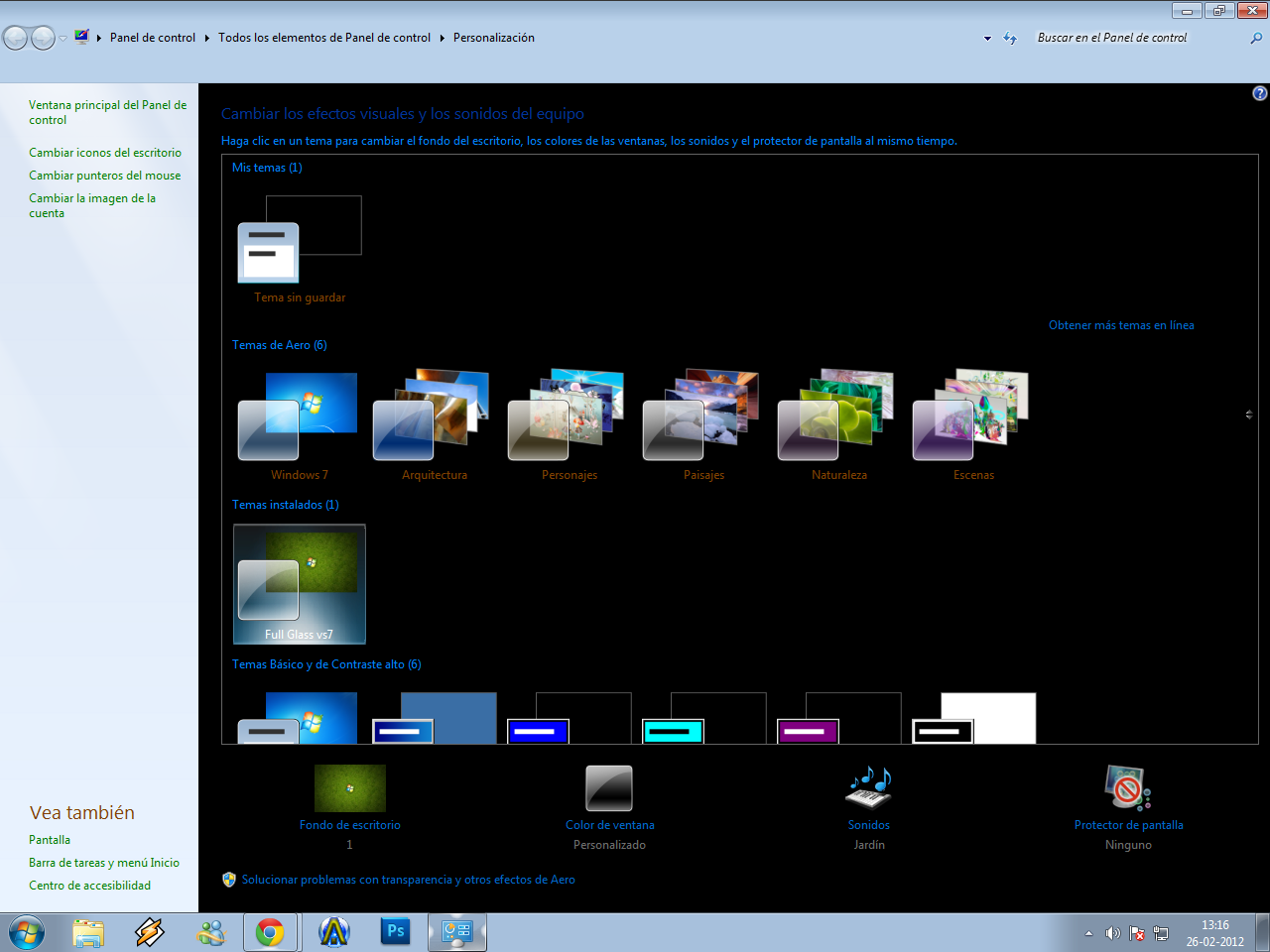
Task: Open the blue A application on taskbar
Action: 334,933
